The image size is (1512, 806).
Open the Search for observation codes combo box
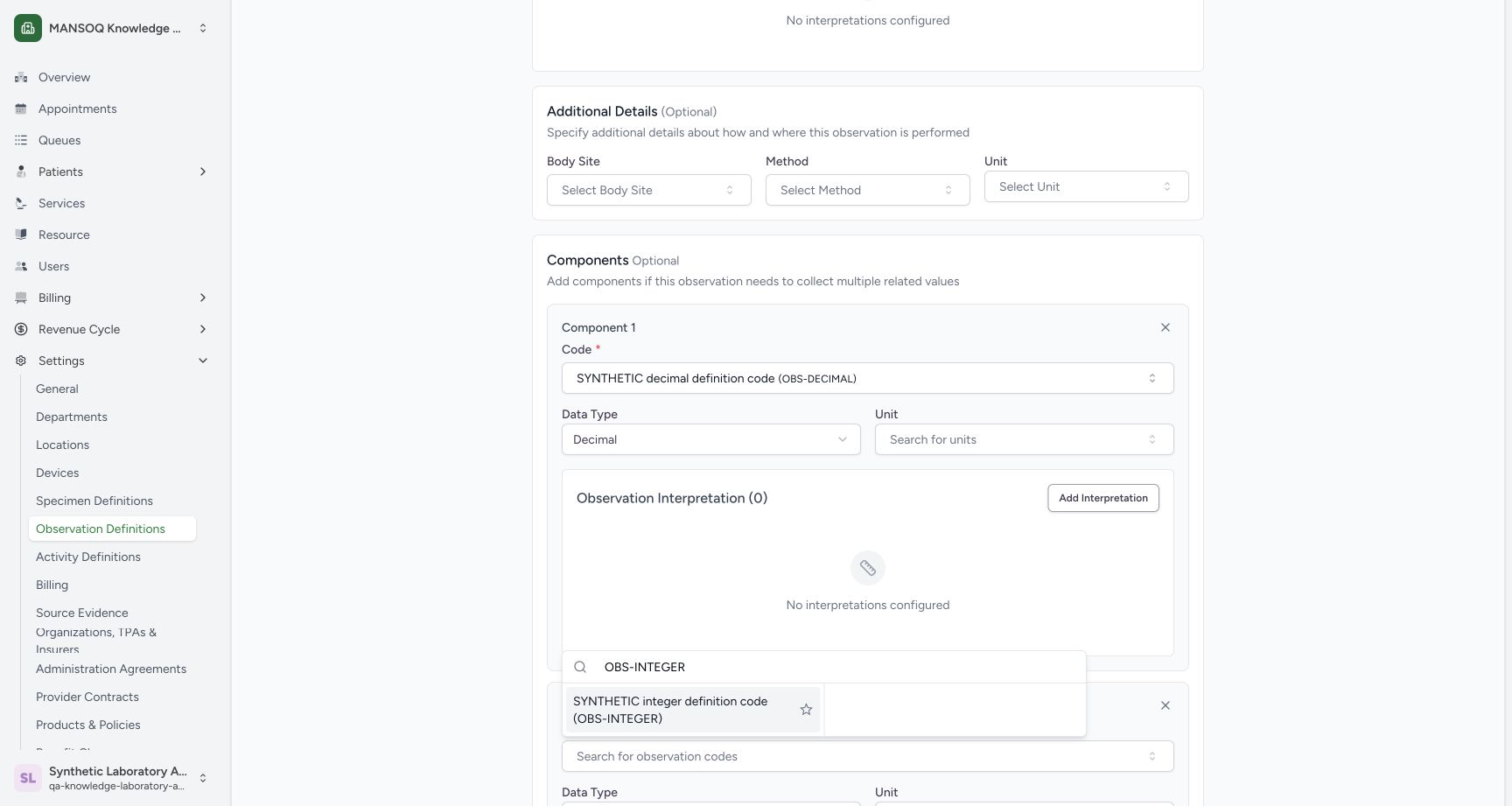[x=868, y=756]
